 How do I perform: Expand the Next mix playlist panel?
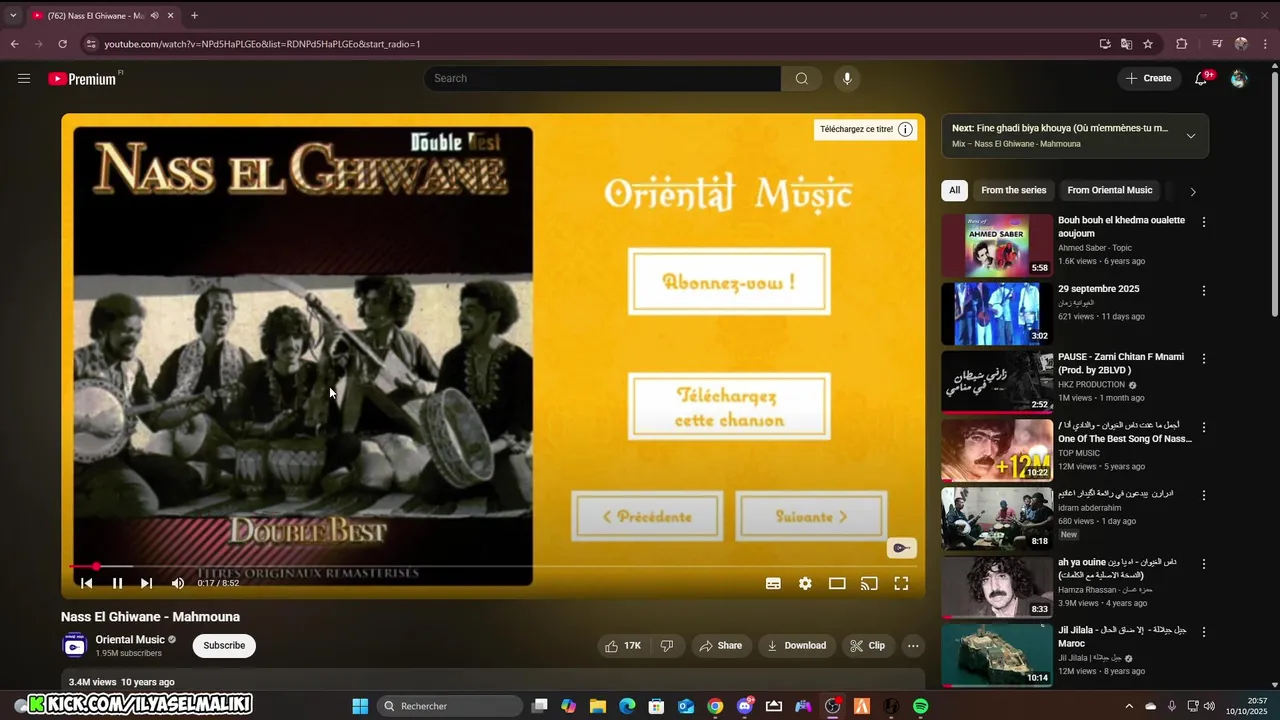1190,136
